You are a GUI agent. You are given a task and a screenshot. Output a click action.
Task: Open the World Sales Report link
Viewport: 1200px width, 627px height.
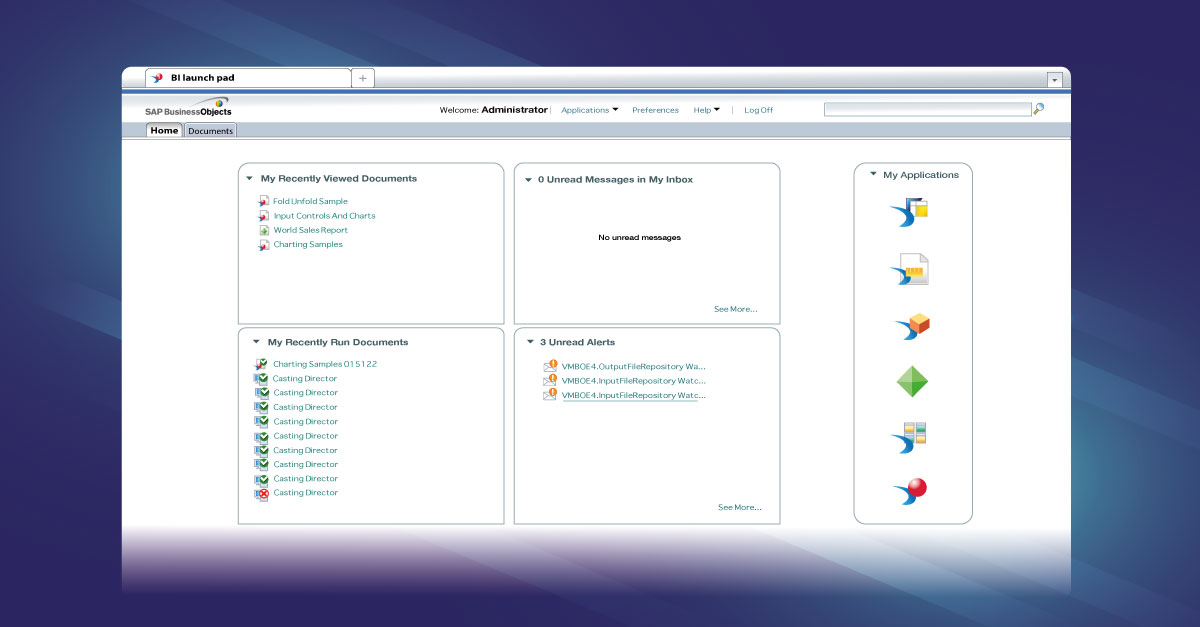[x=311, y=230]
